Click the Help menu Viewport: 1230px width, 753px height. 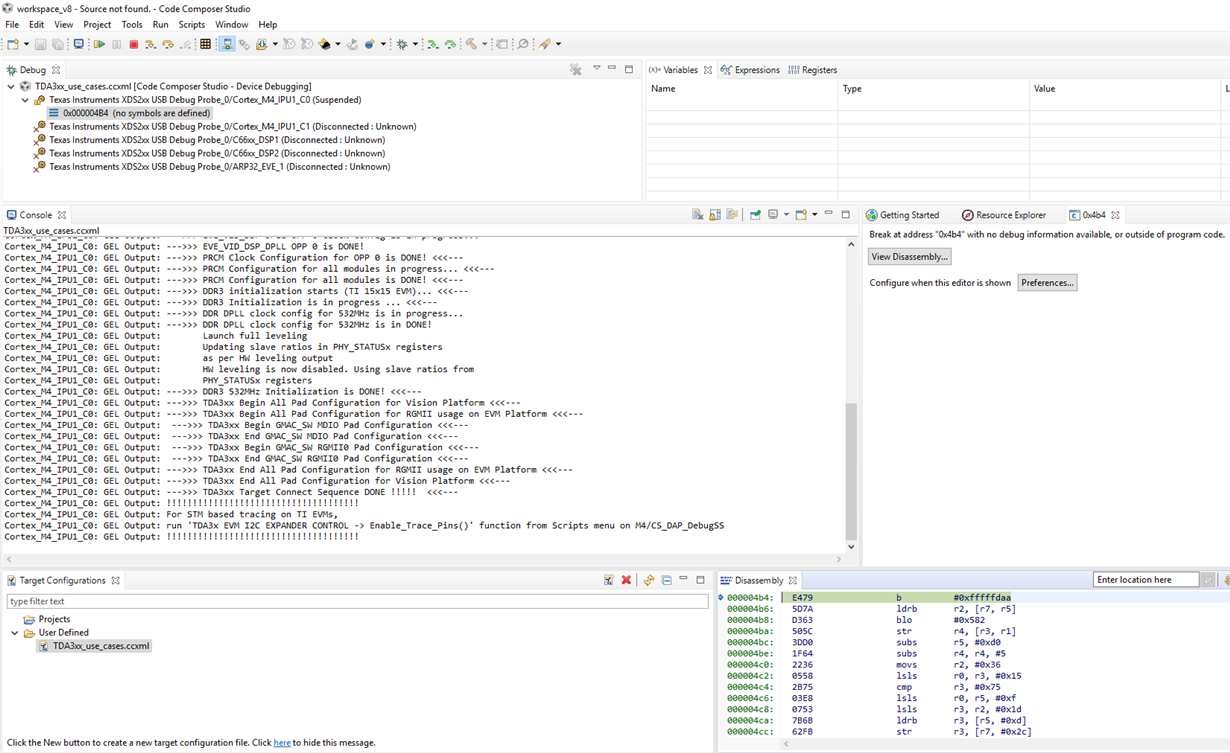click(268, 24)
